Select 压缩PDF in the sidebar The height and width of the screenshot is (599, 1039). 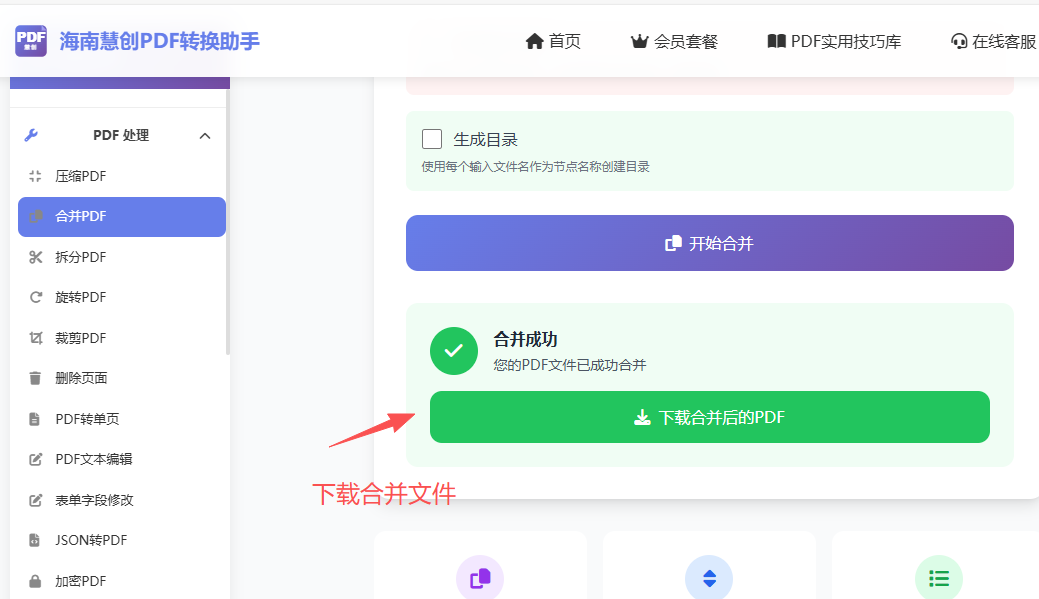(122, 176)
